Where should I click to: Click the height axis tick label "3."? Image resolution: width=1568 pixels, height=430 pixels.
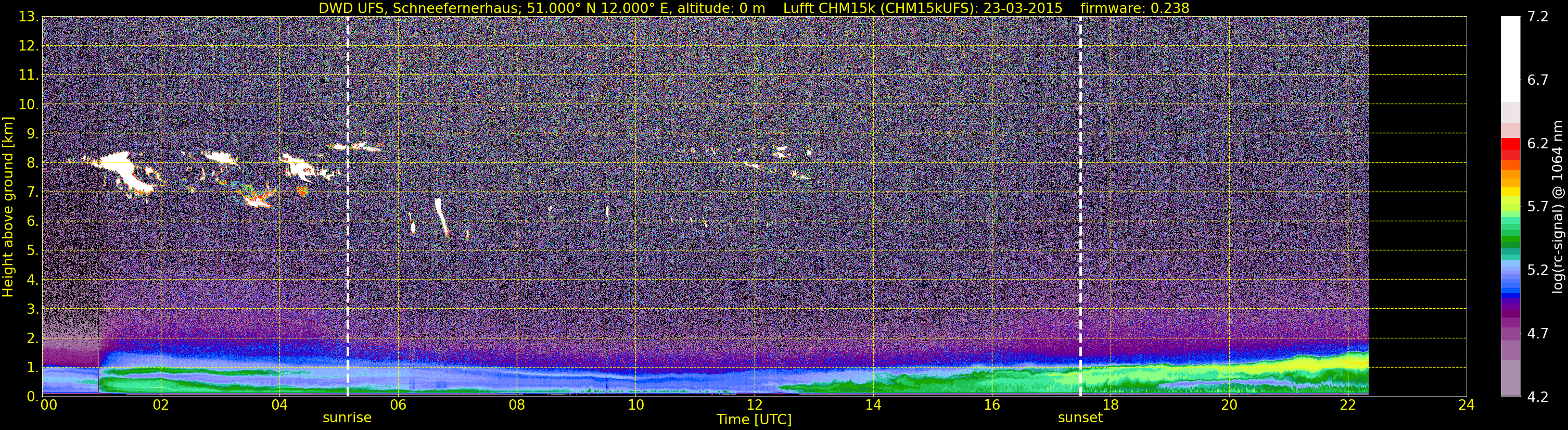(x=33, y=309)
